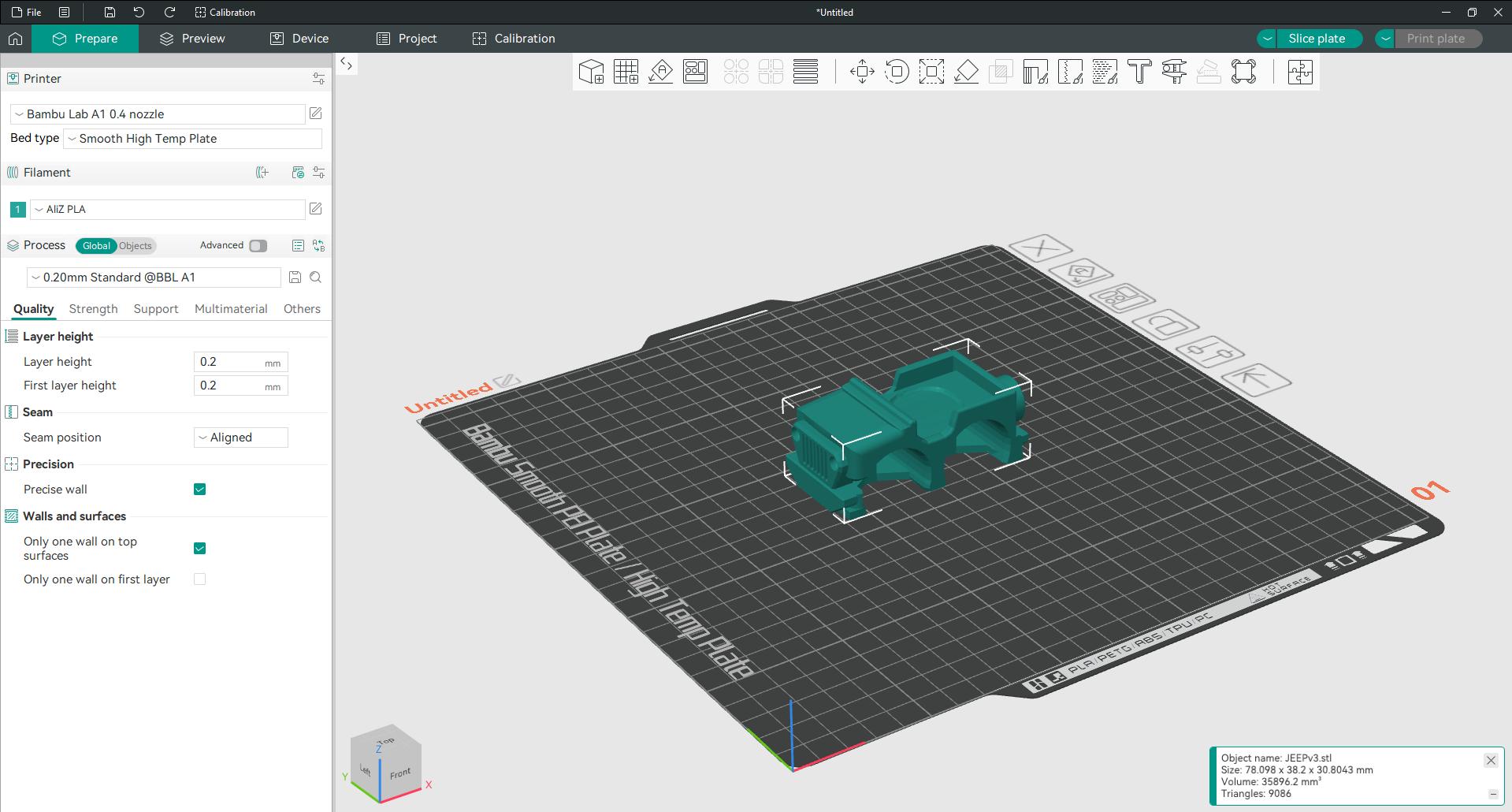Open the AliZ PLA filament dropdown
Viewport: 1512px width, 812px height.
[167, 209]
